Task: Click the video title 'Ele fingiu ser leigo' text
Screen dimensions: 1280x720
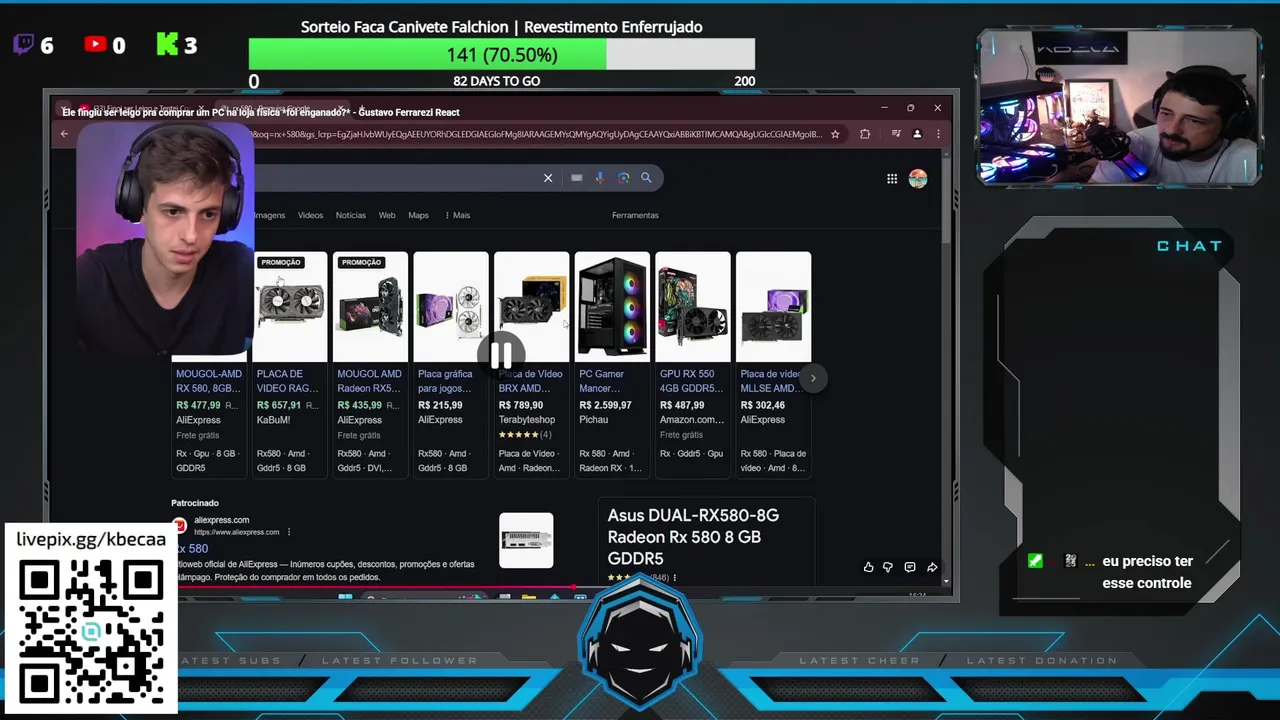Action: tap(261, 112)
